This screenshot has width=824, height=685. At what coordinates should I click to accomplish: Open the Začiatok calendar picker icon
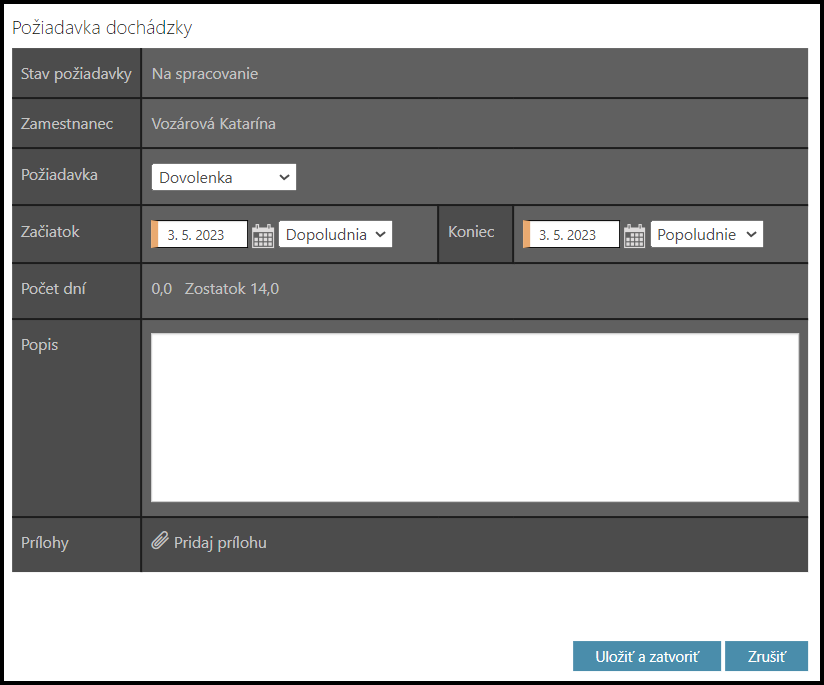pyautogui.click(x=263, y=235)
